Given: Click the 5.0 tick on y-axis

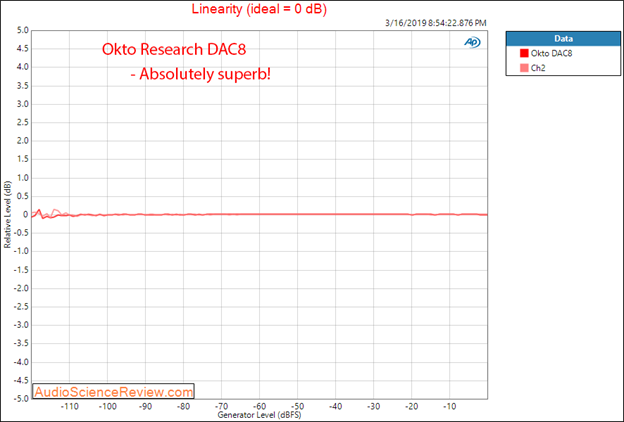Looking at the screenshot, I should click(23, 30).
